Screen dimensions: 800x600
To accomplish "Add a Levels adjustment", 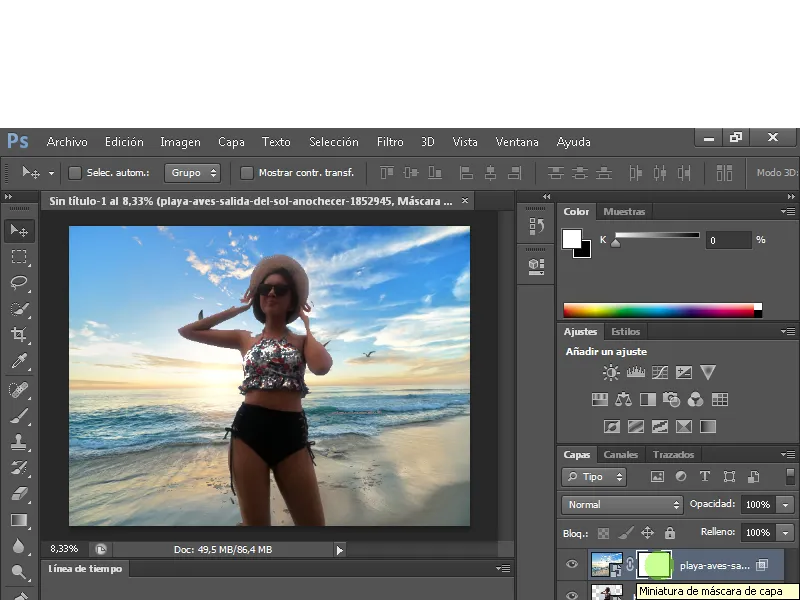I will 635,372.
